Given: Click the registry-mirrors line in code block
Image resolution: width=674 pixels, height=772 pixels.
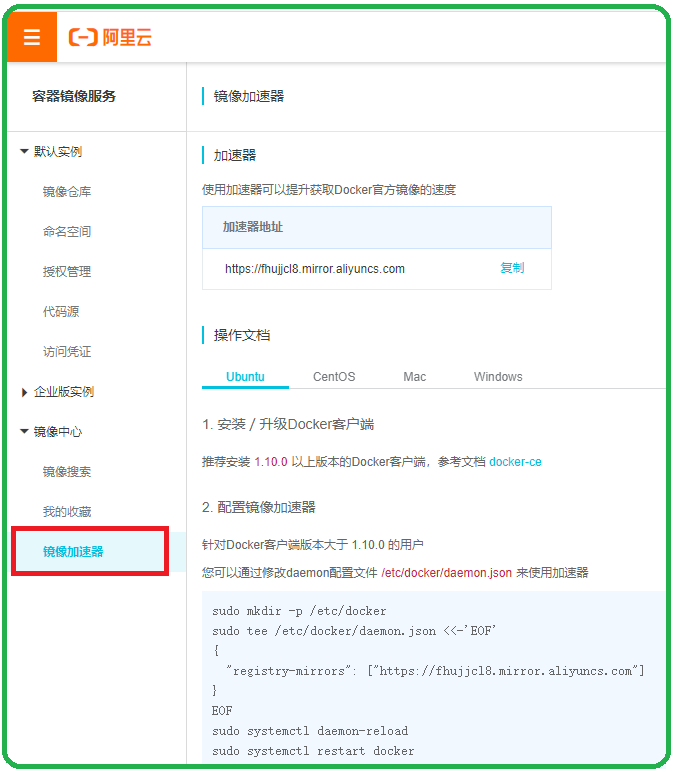Looking at the screenshot, I should [x=435, y=671].
